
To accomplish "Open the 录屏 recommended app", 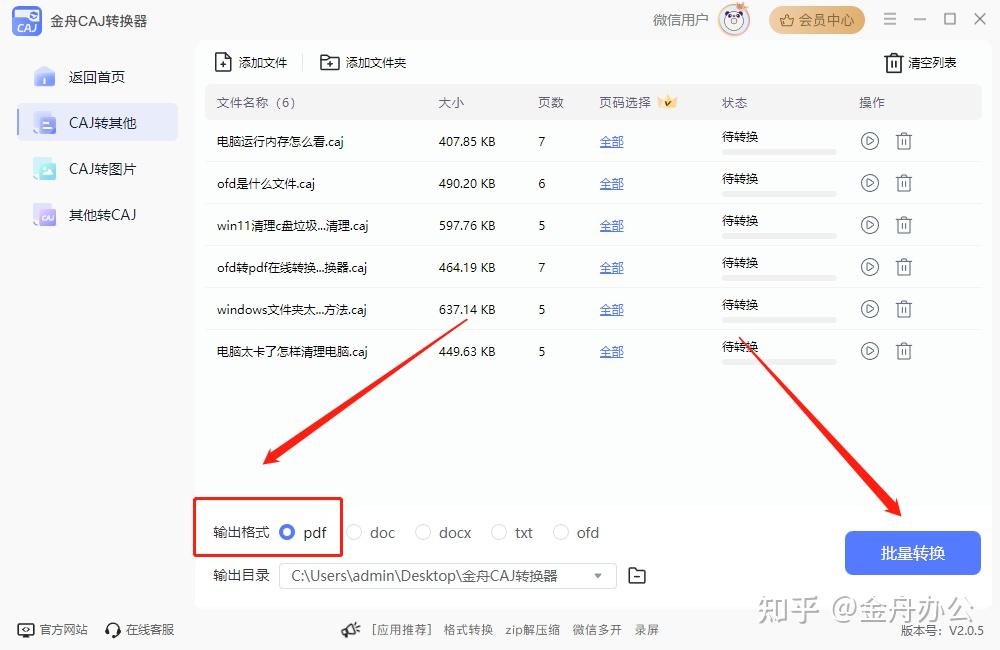I will [646, 630].
